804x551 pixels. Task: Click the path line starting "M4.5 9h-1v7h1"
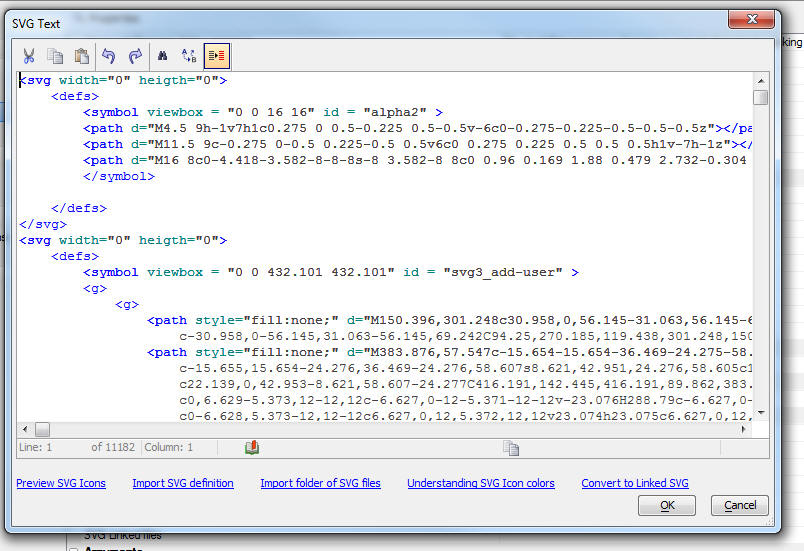(x=418, y=128)
